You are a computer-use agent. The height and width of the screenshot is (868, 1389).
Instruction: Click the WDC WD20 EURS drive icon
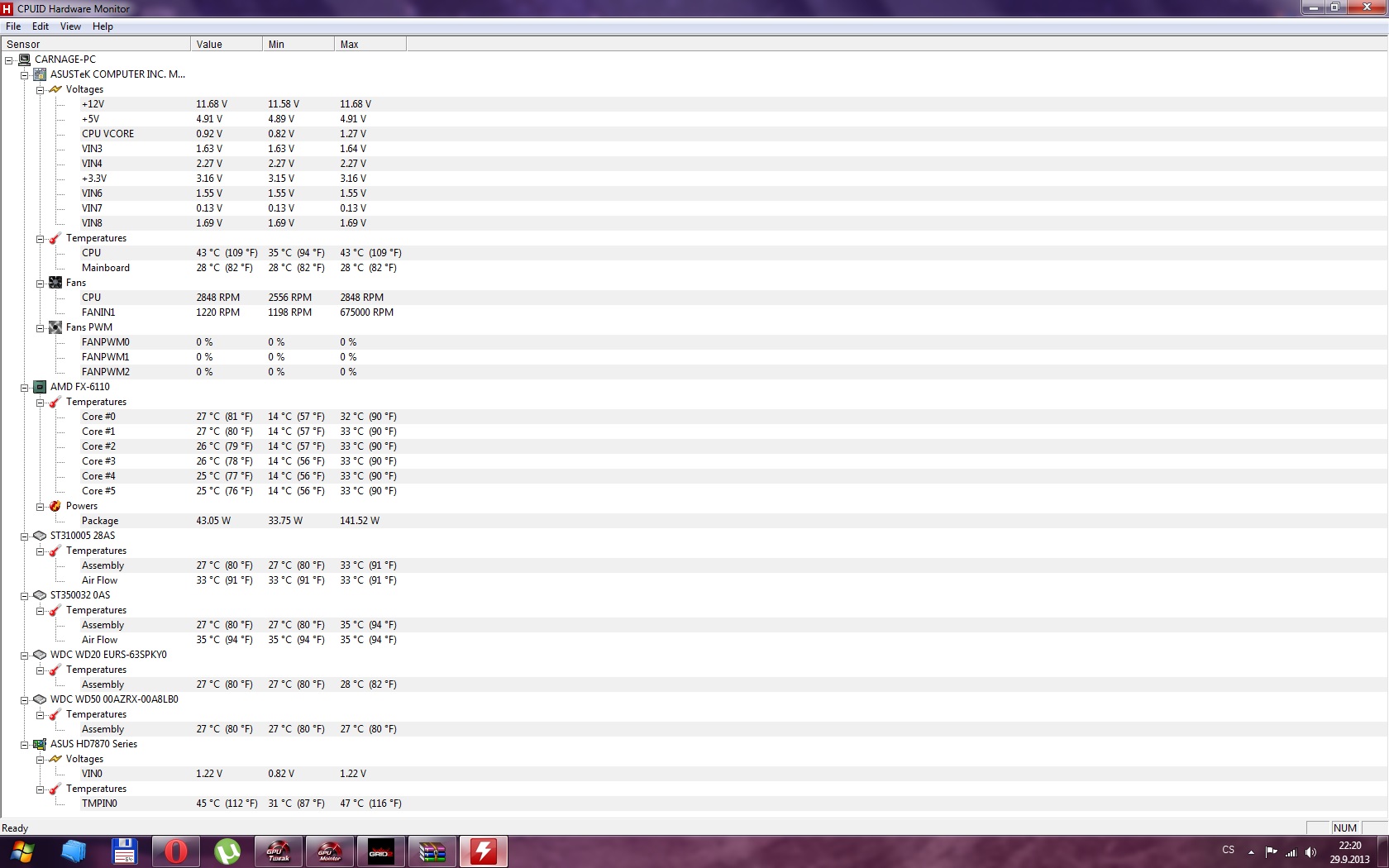(40, 655)
